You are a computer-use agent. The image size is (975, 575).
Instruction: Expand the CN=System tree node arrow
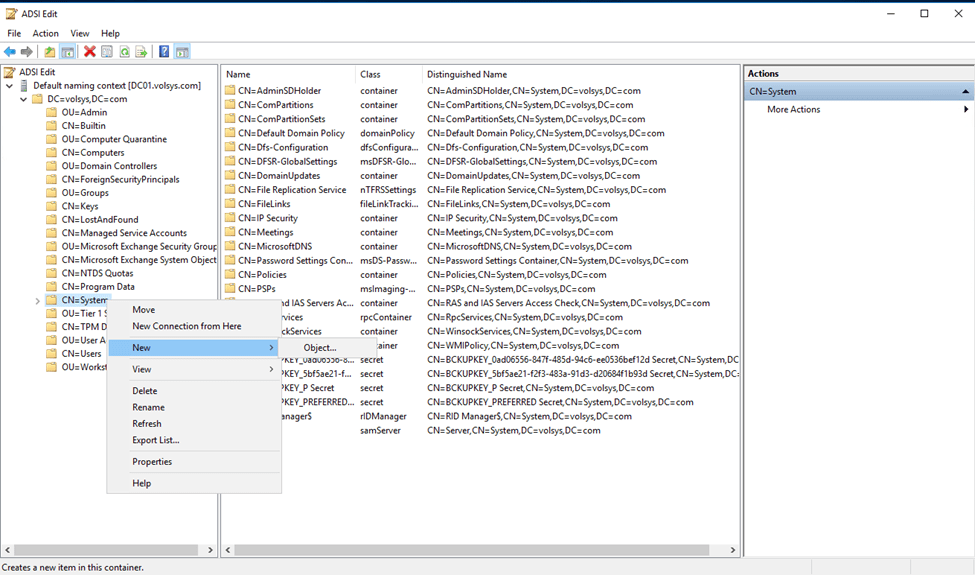point(38,300)
